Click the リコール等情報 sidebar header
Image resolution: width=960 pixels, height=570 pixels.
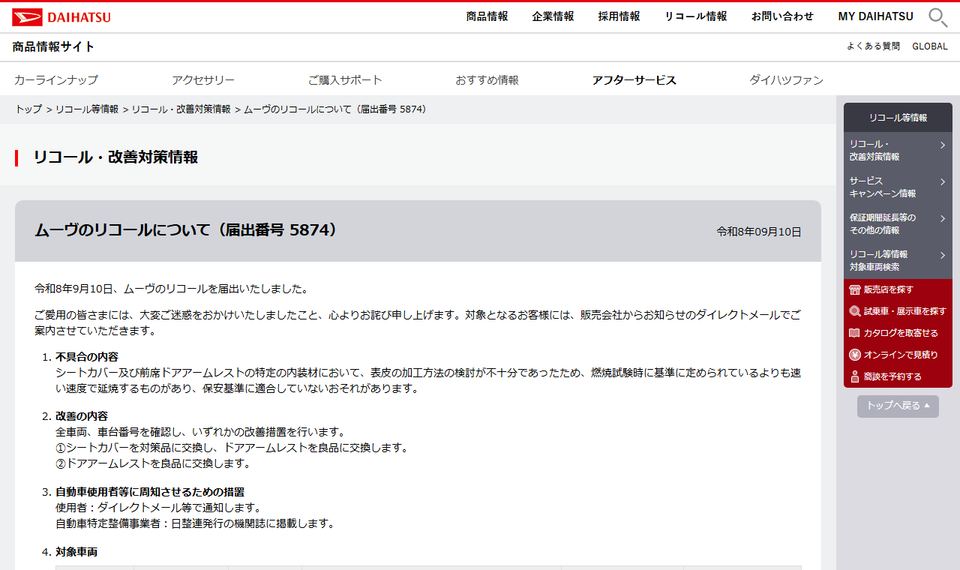click(x=898, y=118)
